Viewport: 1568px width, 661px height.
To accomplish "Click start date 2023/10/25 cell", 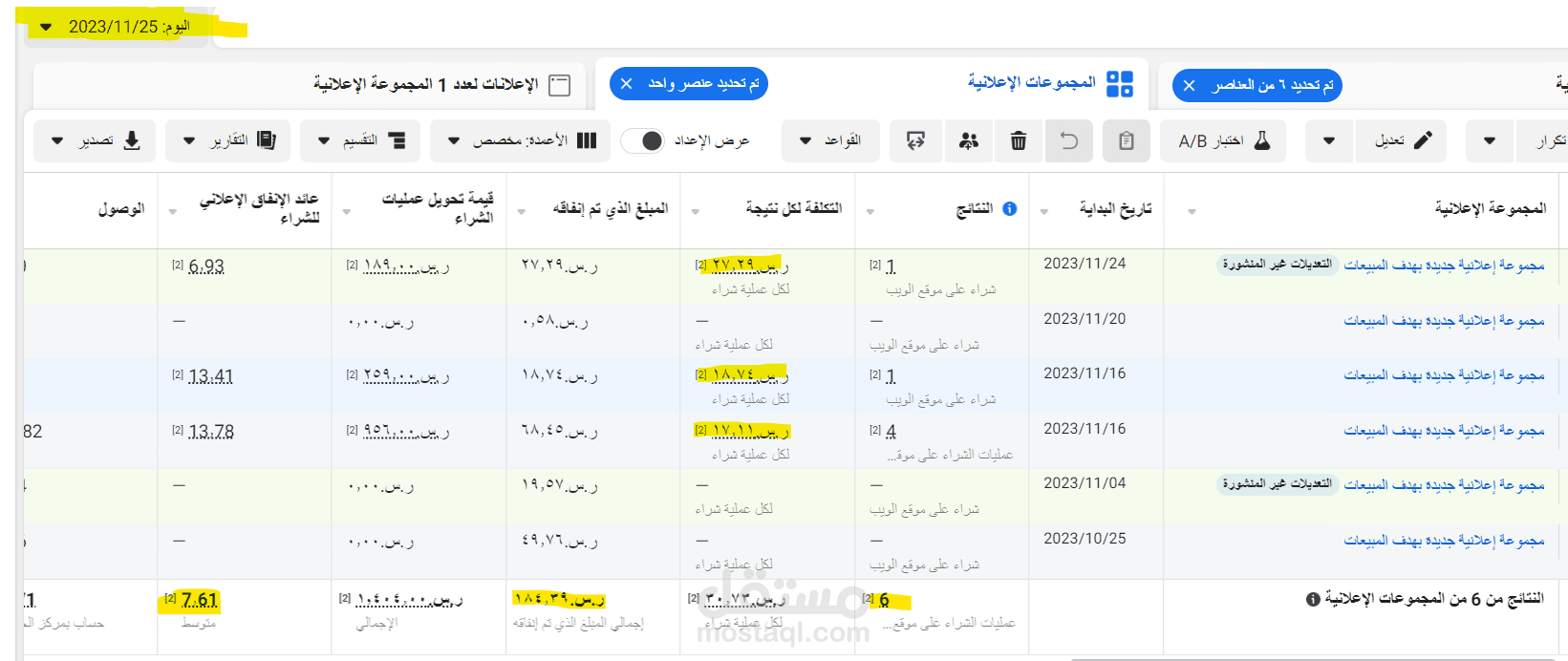I will [1085, 539].
